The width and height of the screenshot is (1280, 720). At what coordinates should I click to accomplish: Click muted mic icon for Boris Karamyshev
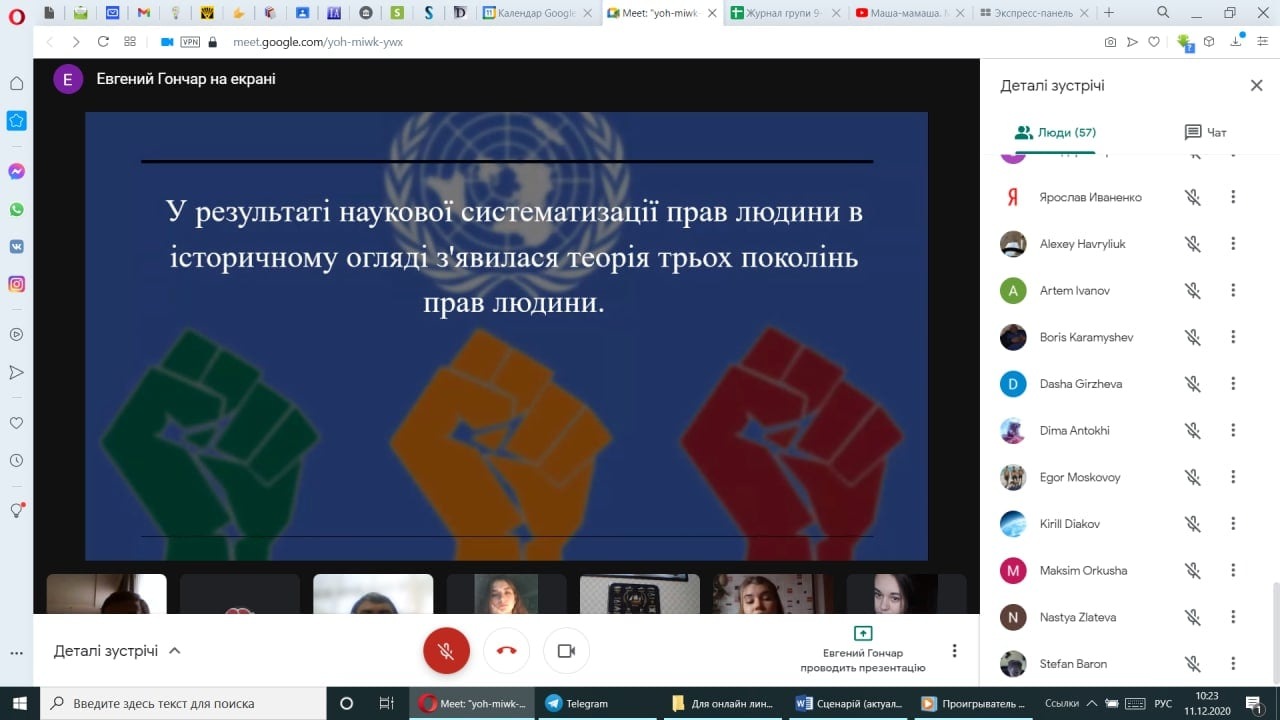(x=1193, y=337)
